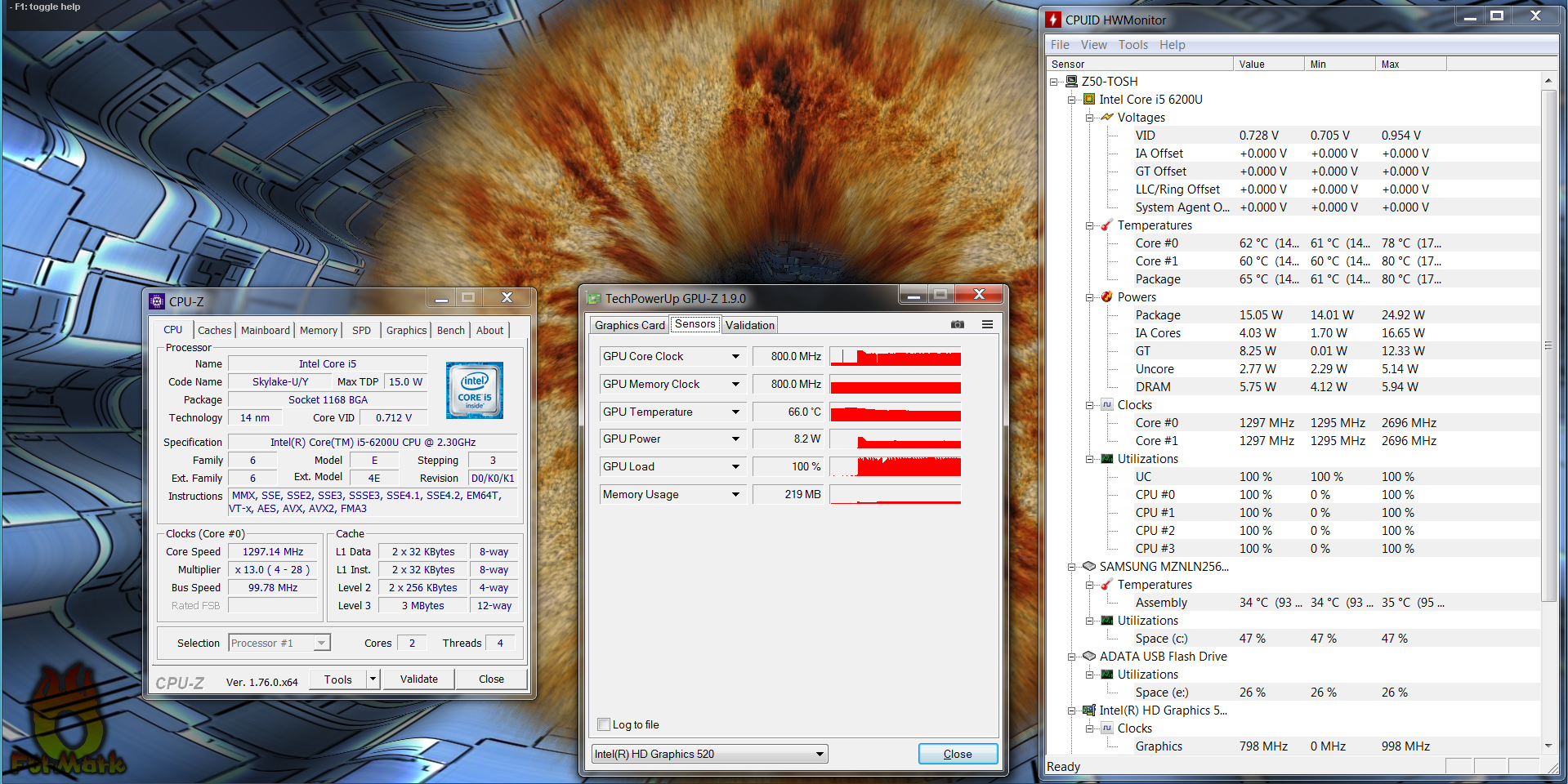Open the HWMonitor File menu
This screenshot has height=784, width=1568.
tap(1060, 45)
